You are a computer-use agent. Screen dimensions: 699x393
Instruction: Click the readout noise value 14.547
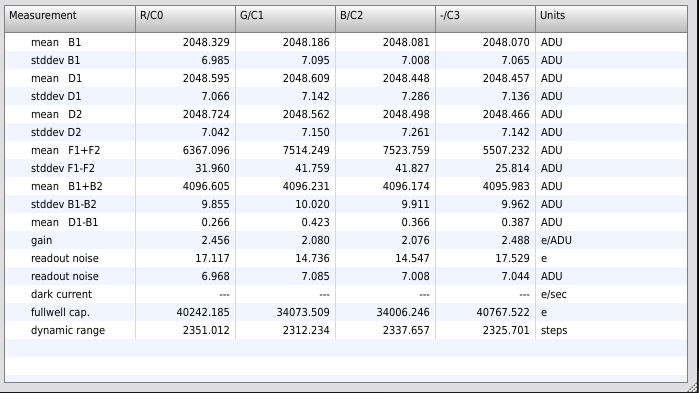point(412,258)
